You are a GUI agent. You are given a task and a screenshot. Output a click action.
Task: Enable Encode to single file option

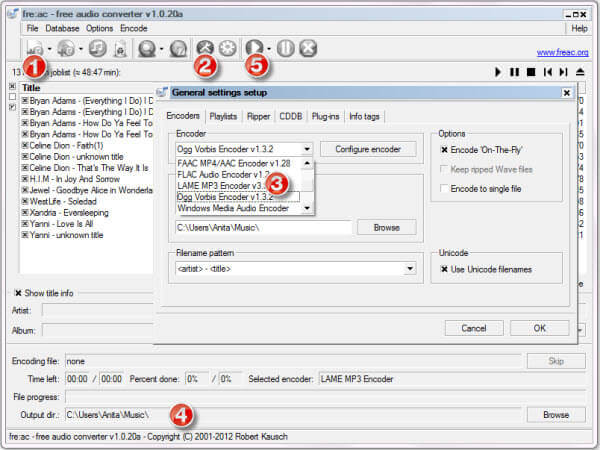445,189
